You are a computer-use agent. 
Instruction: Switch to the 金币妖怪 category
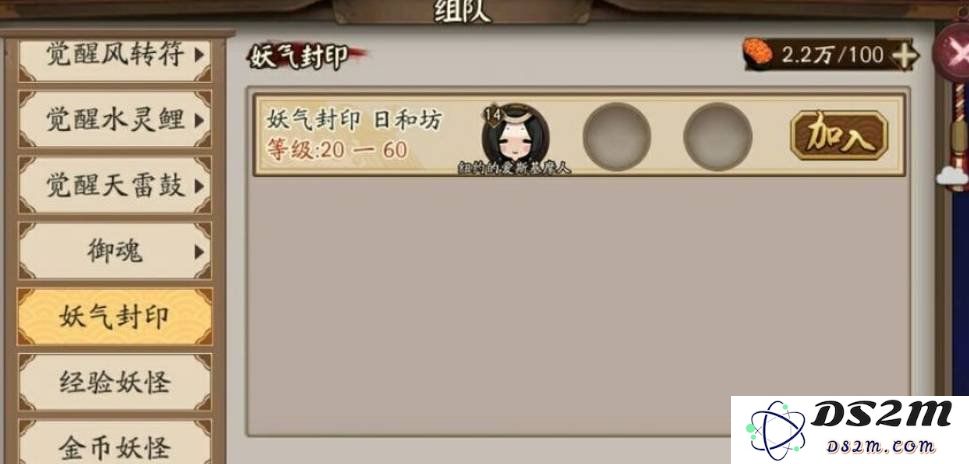coord(115,444)
